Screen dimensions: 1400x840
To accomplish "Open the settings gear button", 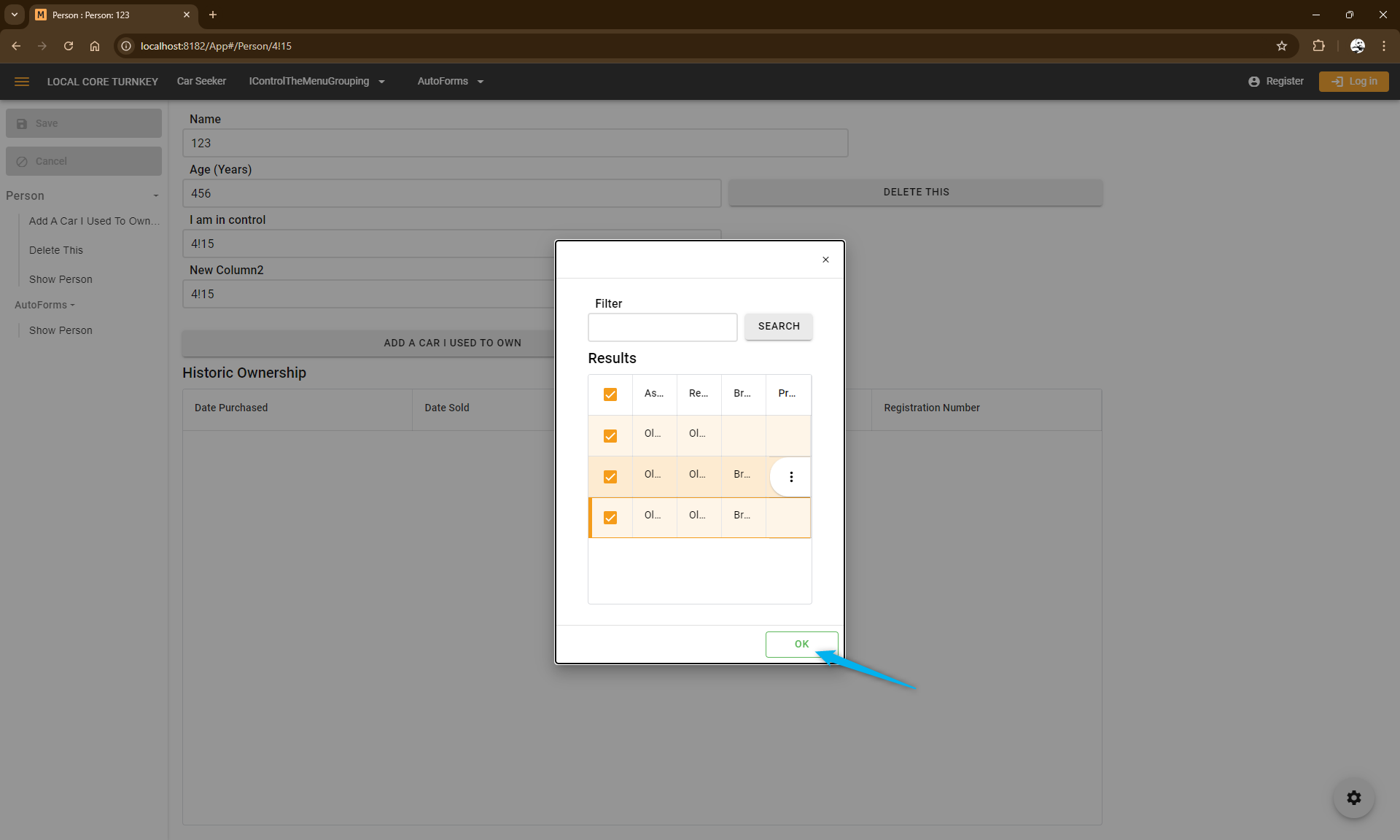I will 1354,798.
